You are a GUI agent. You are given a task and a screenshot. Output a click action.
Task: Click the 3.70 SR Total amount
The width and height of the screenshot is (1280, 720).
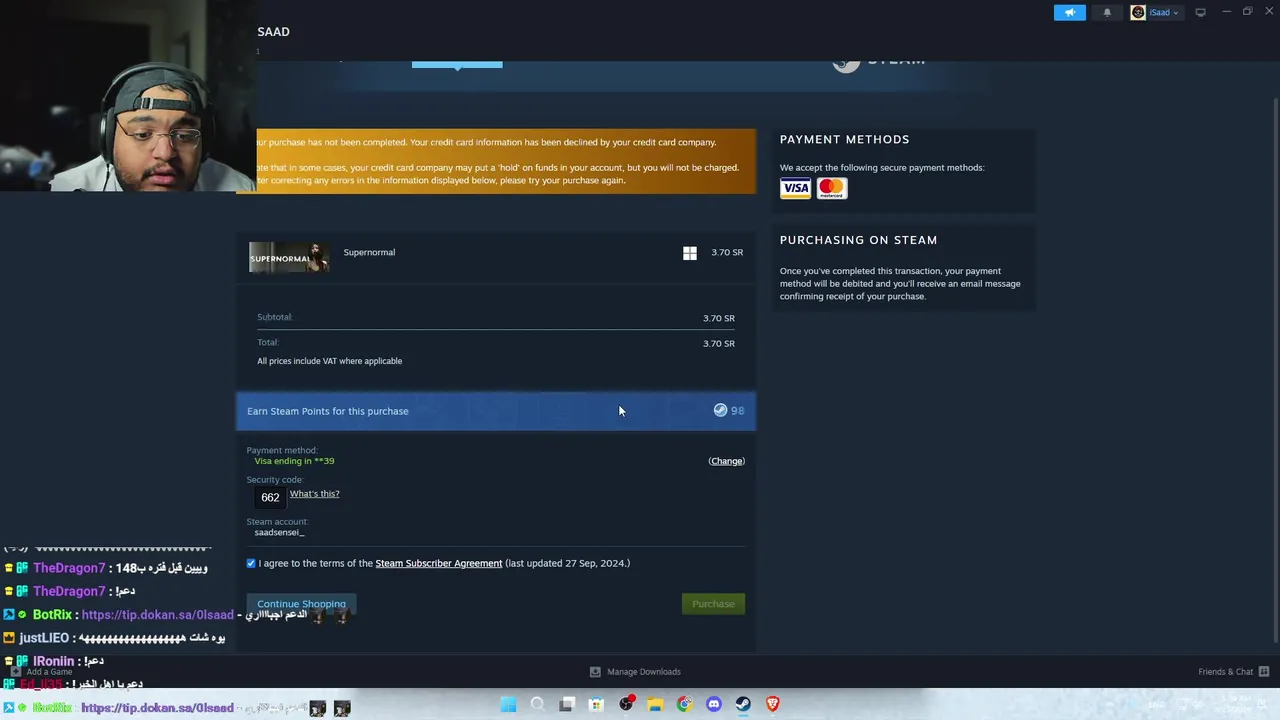(718, 343)
